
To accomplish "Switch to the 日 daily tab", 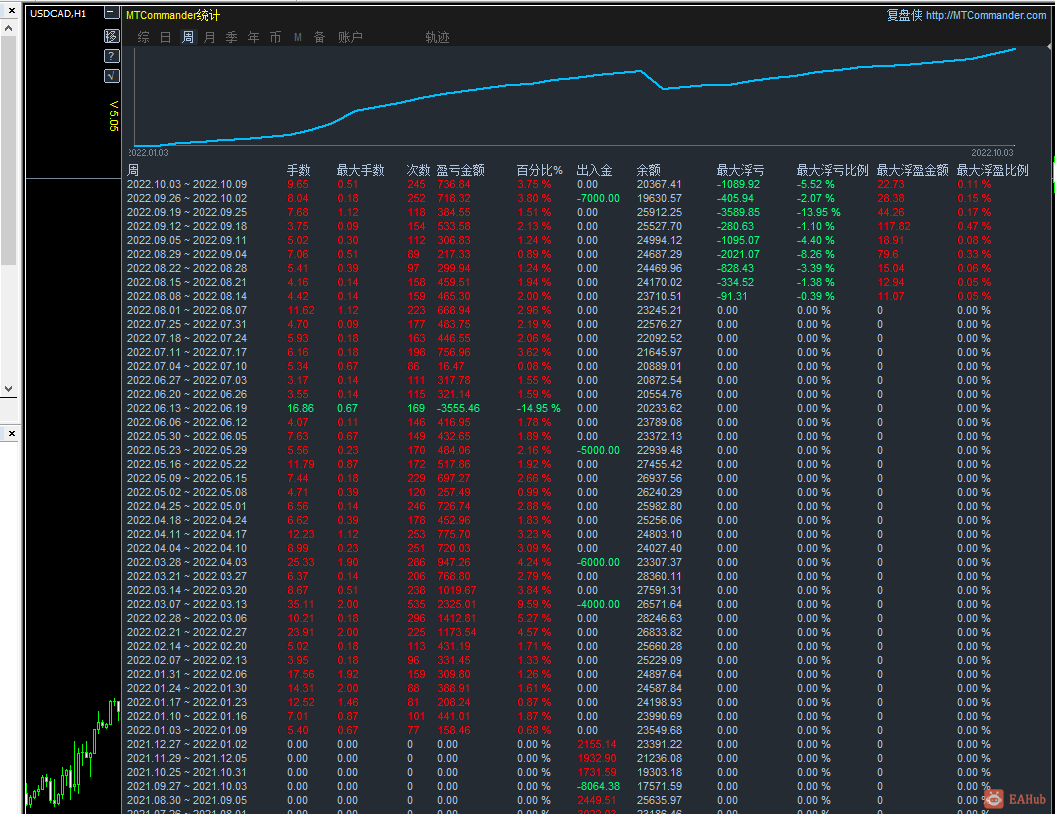I will (x=166, y=38).
